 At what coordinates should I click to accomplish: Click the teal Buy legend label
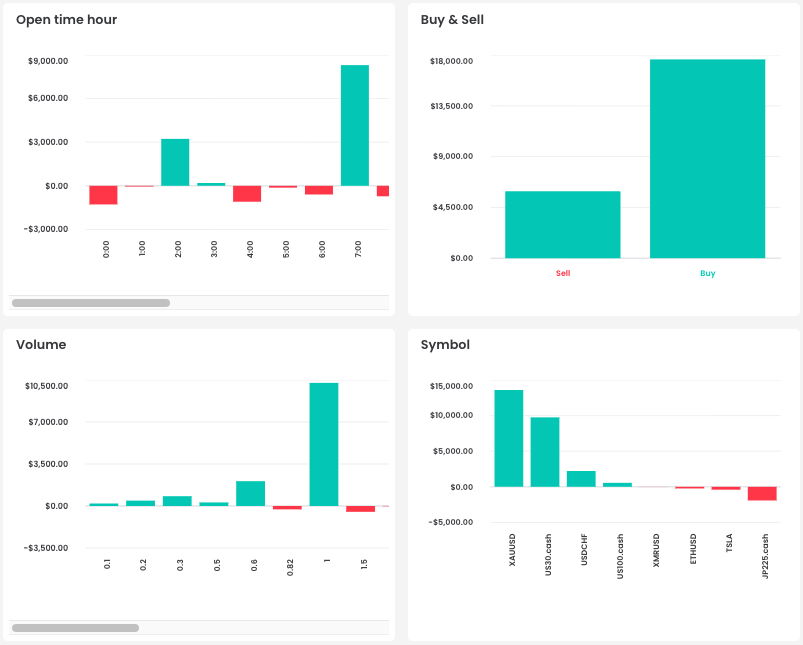708,273
